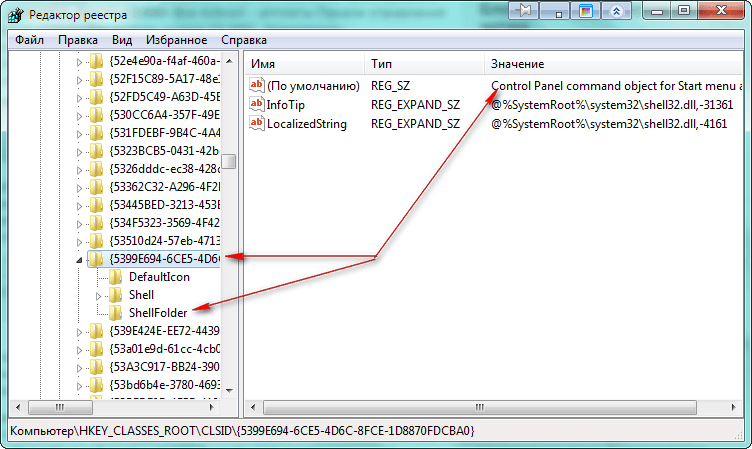Click the registry path in the status bar

point(242,430)
